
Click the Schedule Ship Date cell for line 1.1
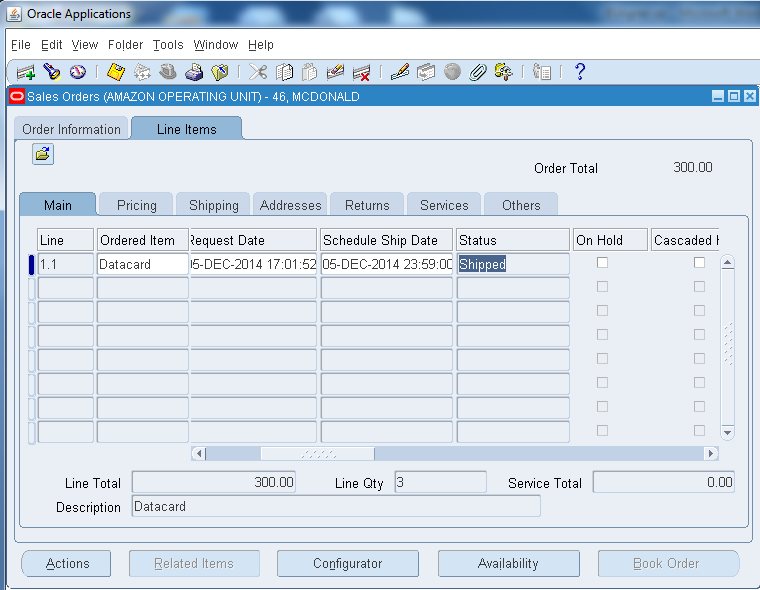(386, 264)
